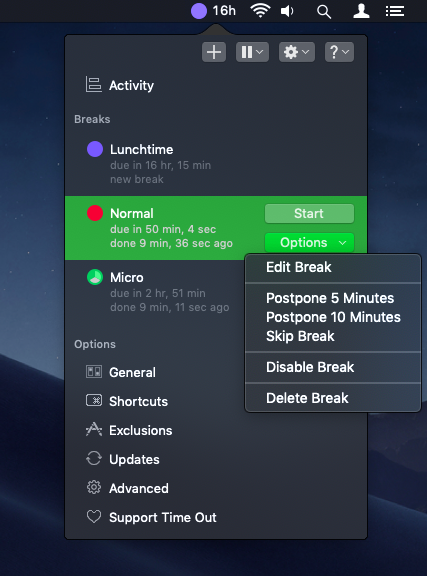The height and width of the screenshot is (576, 427).
Task: Select Postpone 10 Minutes
Action: [333, 317]
